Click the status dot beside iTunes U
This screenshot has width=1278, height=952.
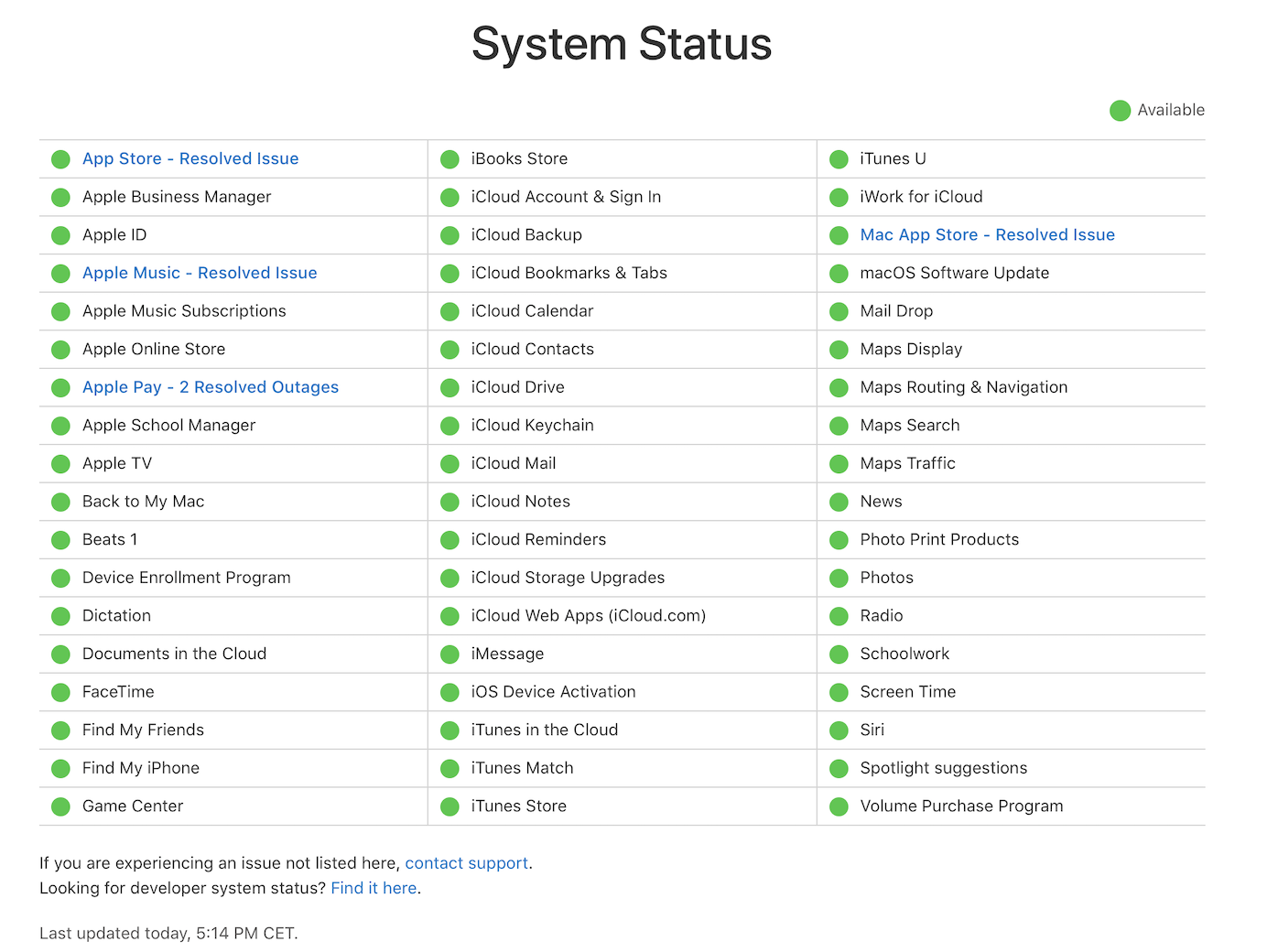click(839, 159)
